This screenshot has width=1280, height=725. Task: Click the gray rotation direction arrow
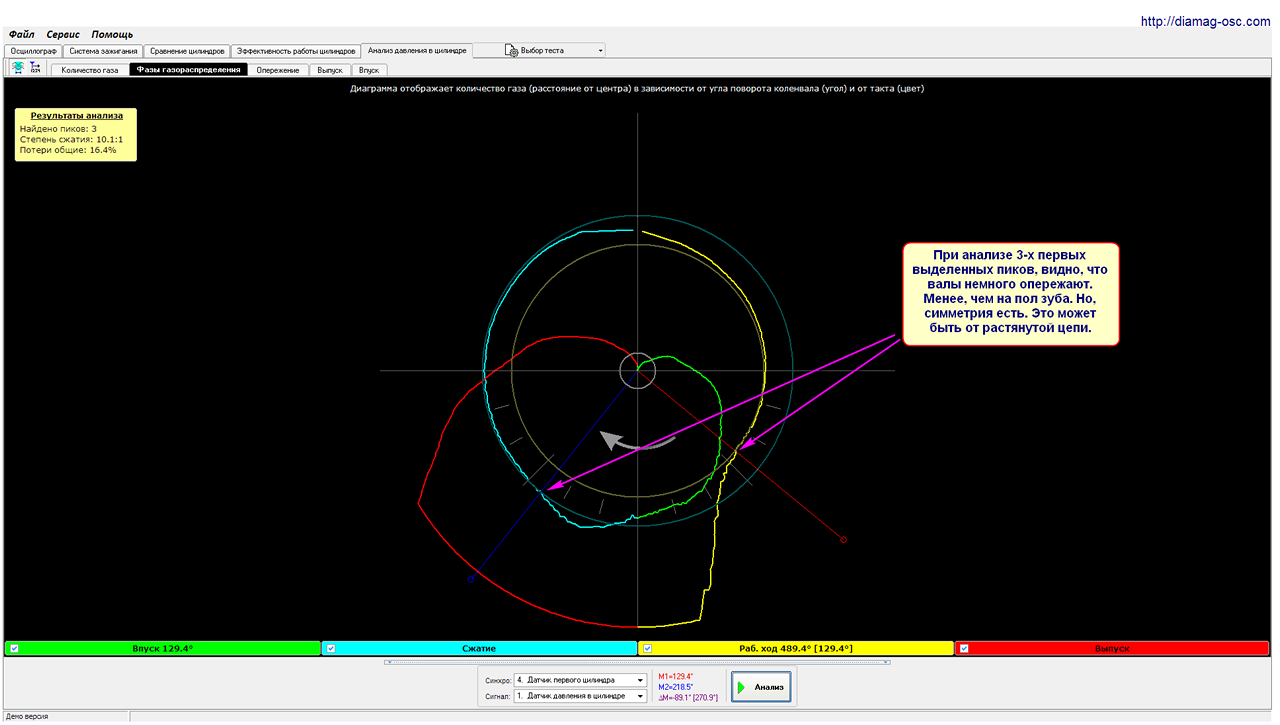(x=637, y=442)
